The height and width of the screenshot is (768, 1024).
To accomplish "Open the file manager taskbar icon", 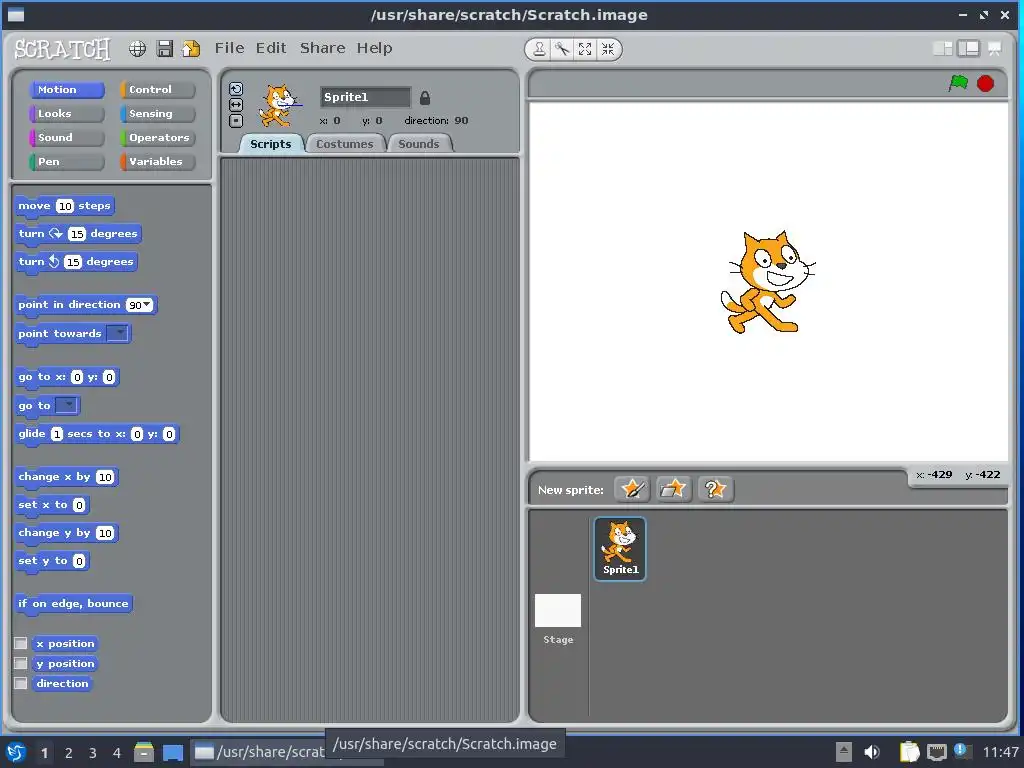I will (x=143, y=752).
